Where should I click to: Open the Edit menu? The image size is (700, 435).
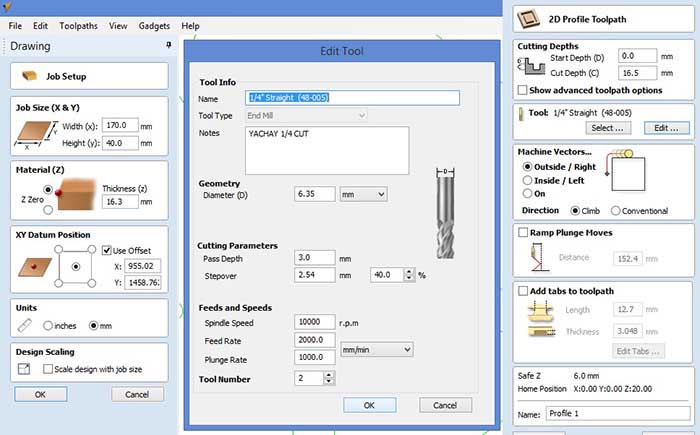tap(40, 26)
